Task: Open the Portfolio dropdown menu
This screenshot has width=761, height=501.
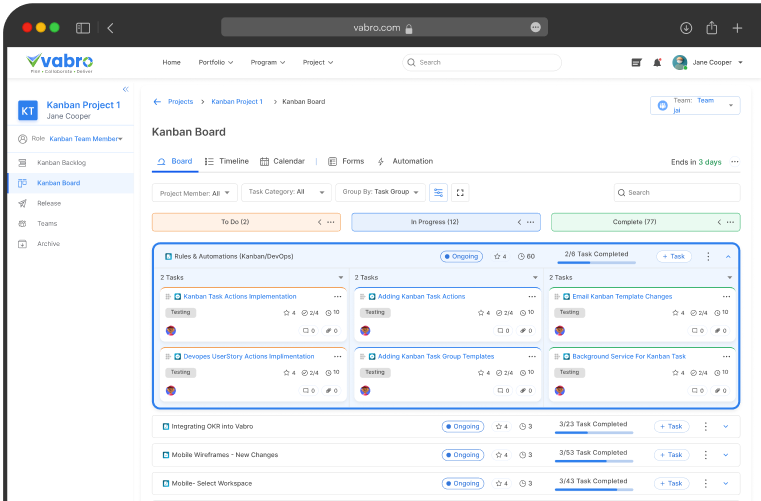Action: point(215,63)
